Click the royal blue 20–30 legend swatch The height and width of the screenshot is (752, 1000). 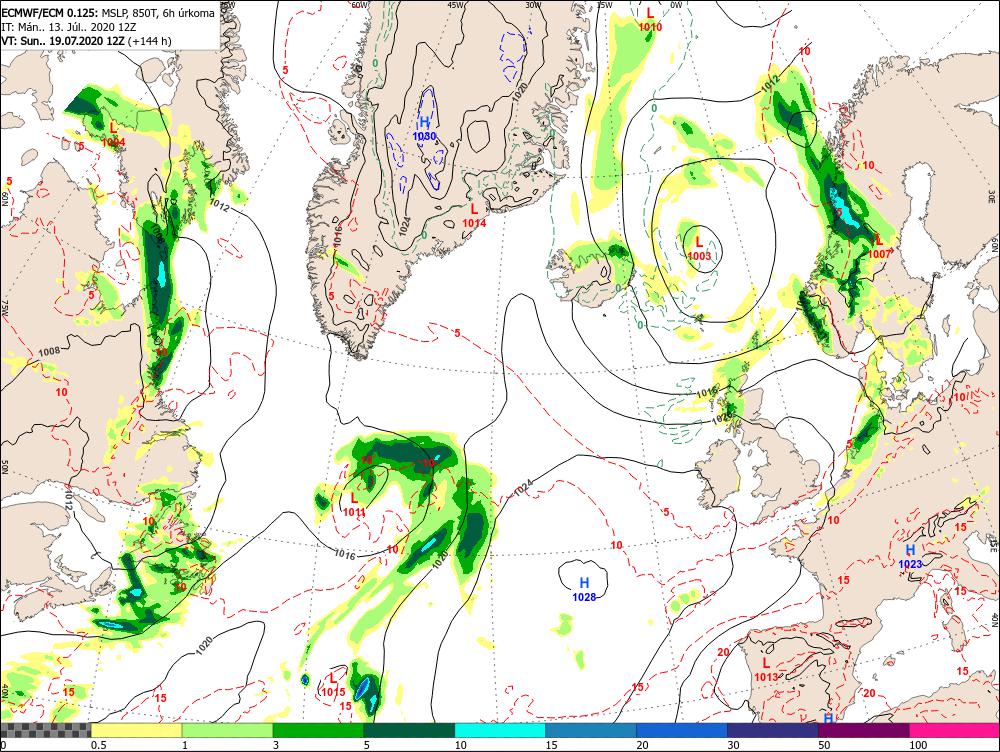pos(682,730)
